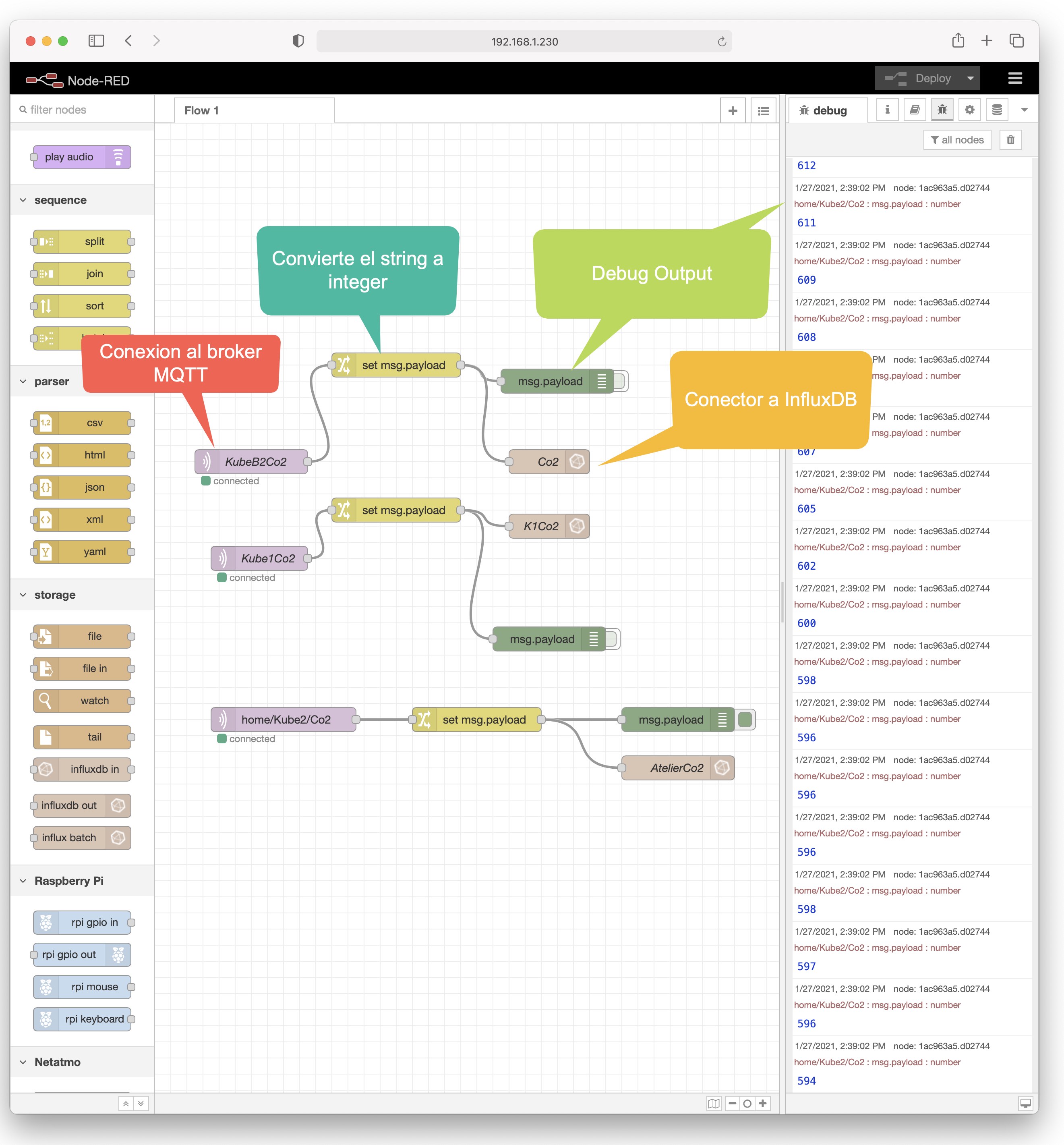The height and width of the screenshot is (1145, 1064).
Task: Expand the sidebar tabs dropdown arrow
Action: click(x=1024, y=110)
